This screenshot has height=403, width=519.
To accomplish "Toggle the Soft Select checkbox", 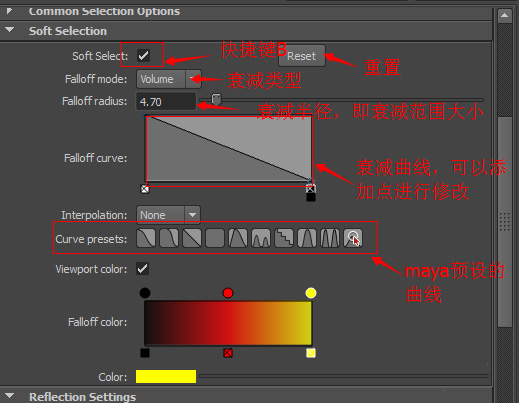I will pos(143,55).
